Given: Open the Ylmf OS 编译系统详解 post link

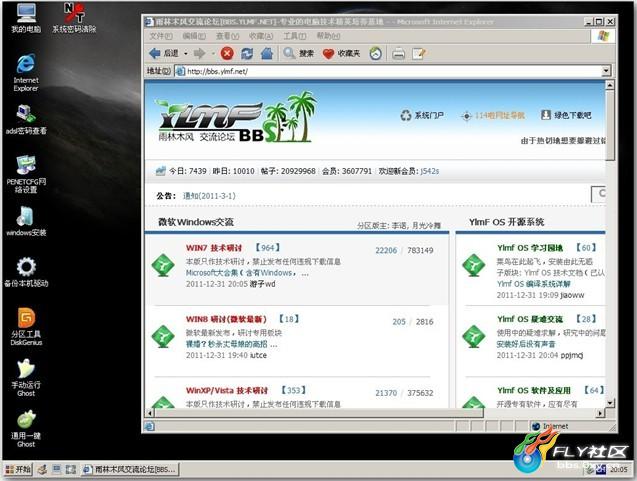Looking at the screenshot, I should (x=534, y=284).
